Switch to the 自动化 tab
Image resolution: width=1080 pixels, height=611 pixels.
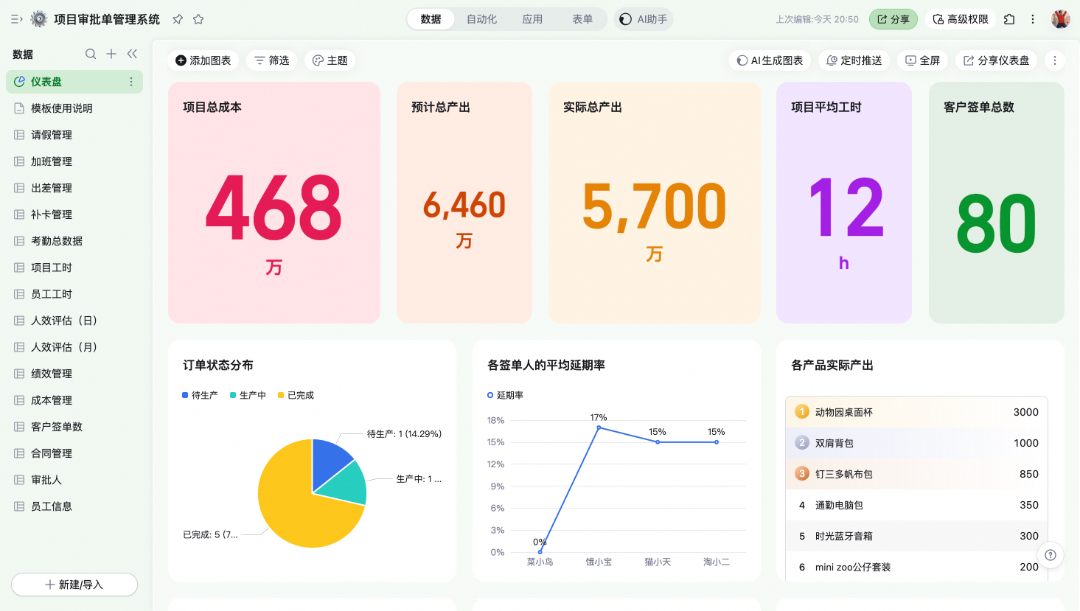(x=481, y=19)
